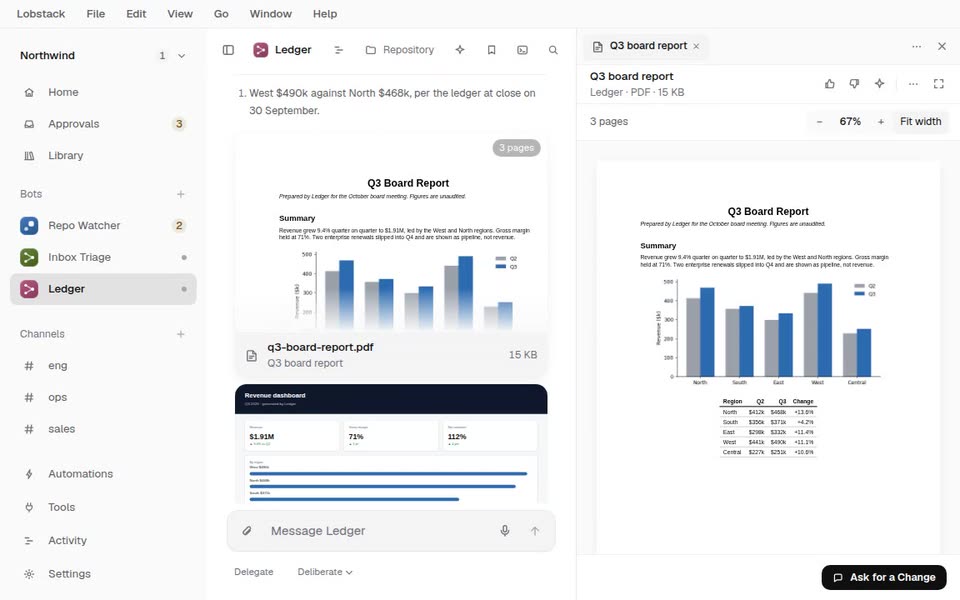The height and width of the screenshot is (600, 960).
Task: Give the Q3 board report thumbs up
Action: (830, 83)
